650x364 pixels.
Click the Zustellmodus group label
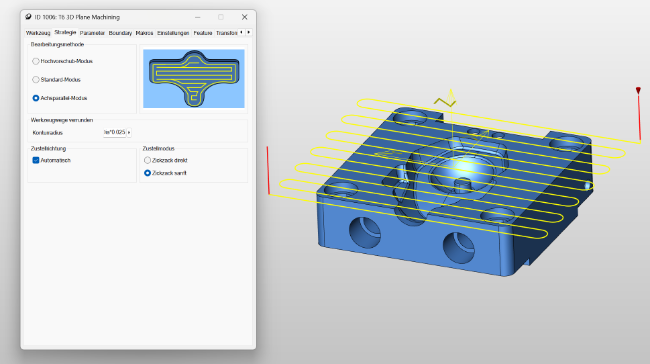click(x=158, y=148)
